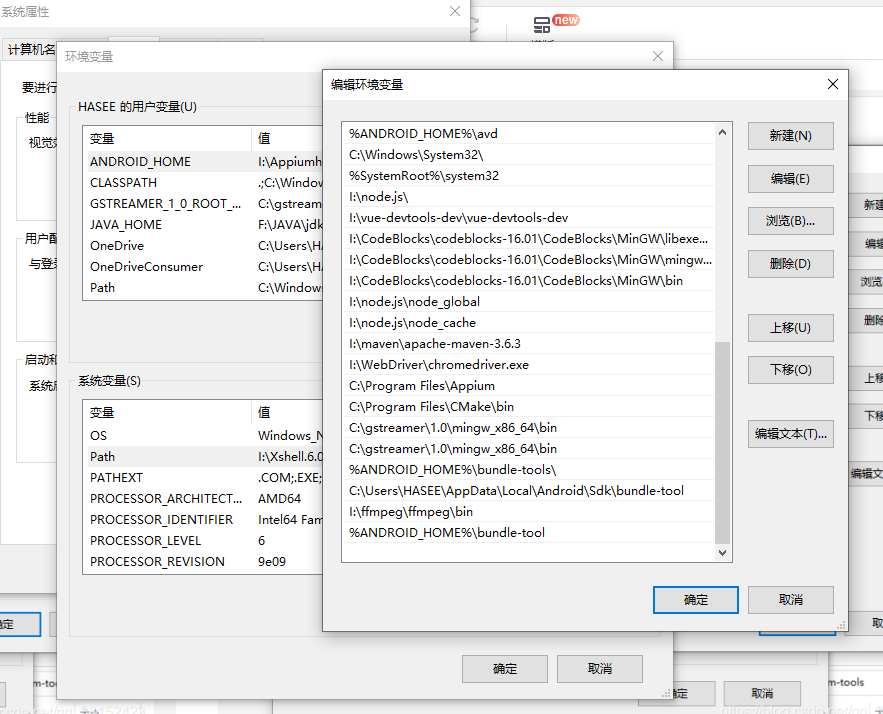Click the 新建(N) button in edit dialog
This screenshot has height=714, width=883.
[x=790, y=136]
